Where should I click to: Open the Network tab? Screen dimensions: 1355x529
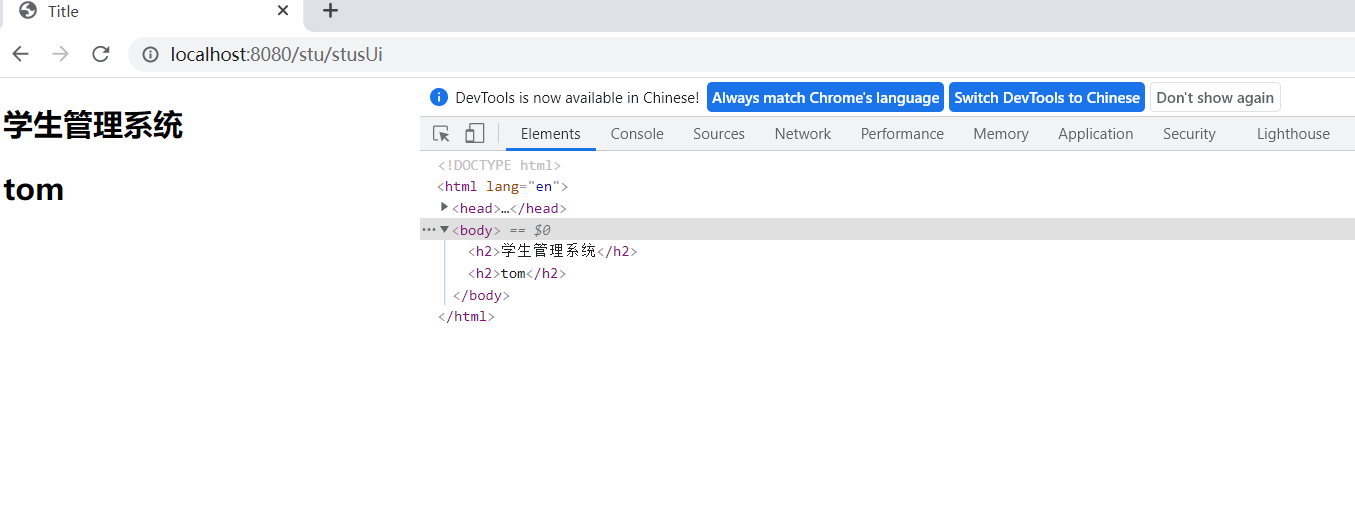tap(803, 134)
